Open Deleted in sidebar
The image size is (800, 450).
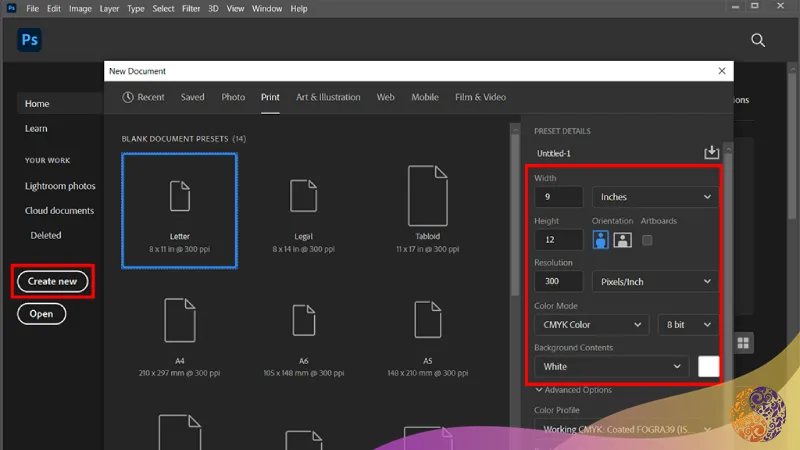tap(46, 235)
